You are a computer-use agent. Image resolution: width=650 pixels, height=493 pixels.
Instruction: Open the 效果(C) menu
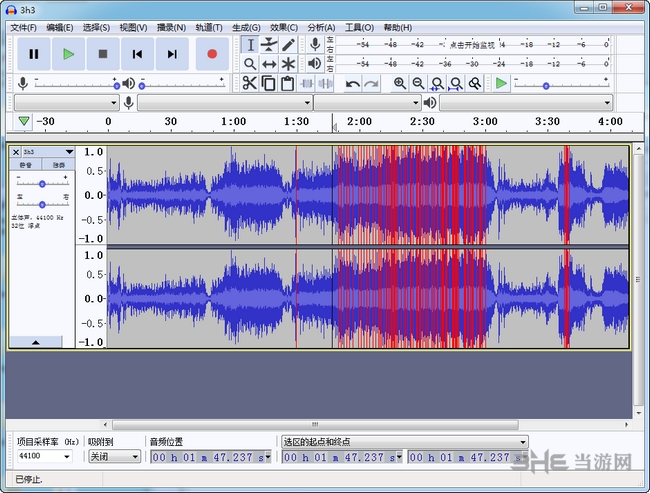pyautogui.click(x=284, y=28)
